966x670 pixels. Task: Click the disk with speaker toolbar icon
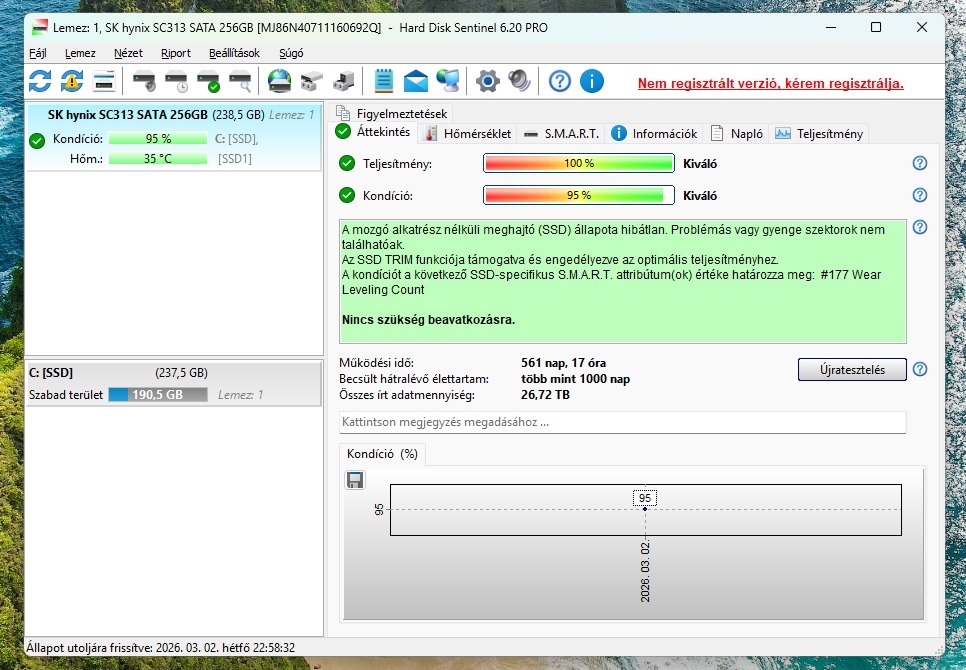tap(145, 81)
